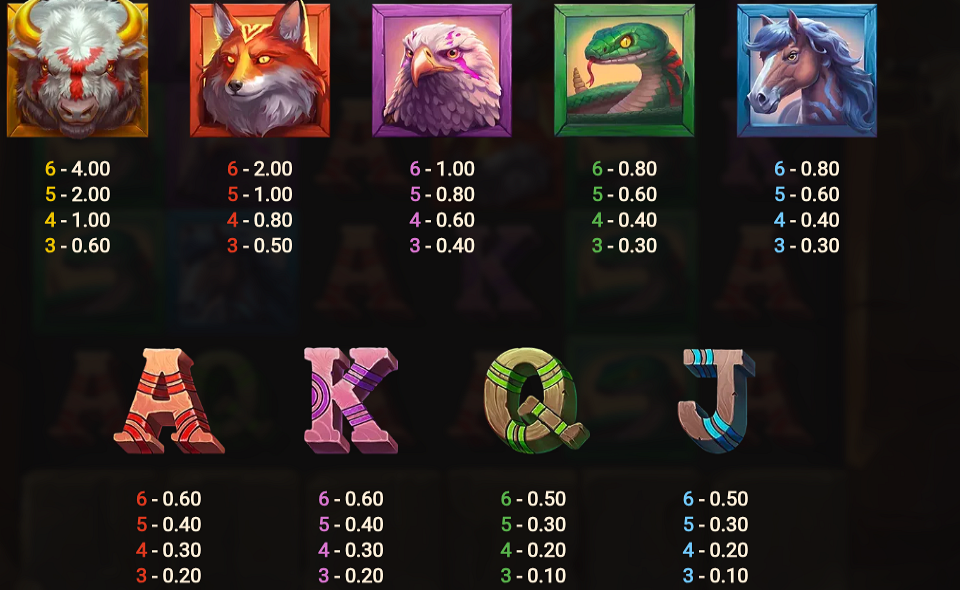Screen dimensions: 960x590
Task: Click the letter J 3 - 0.10 payout
Action: 716,576
